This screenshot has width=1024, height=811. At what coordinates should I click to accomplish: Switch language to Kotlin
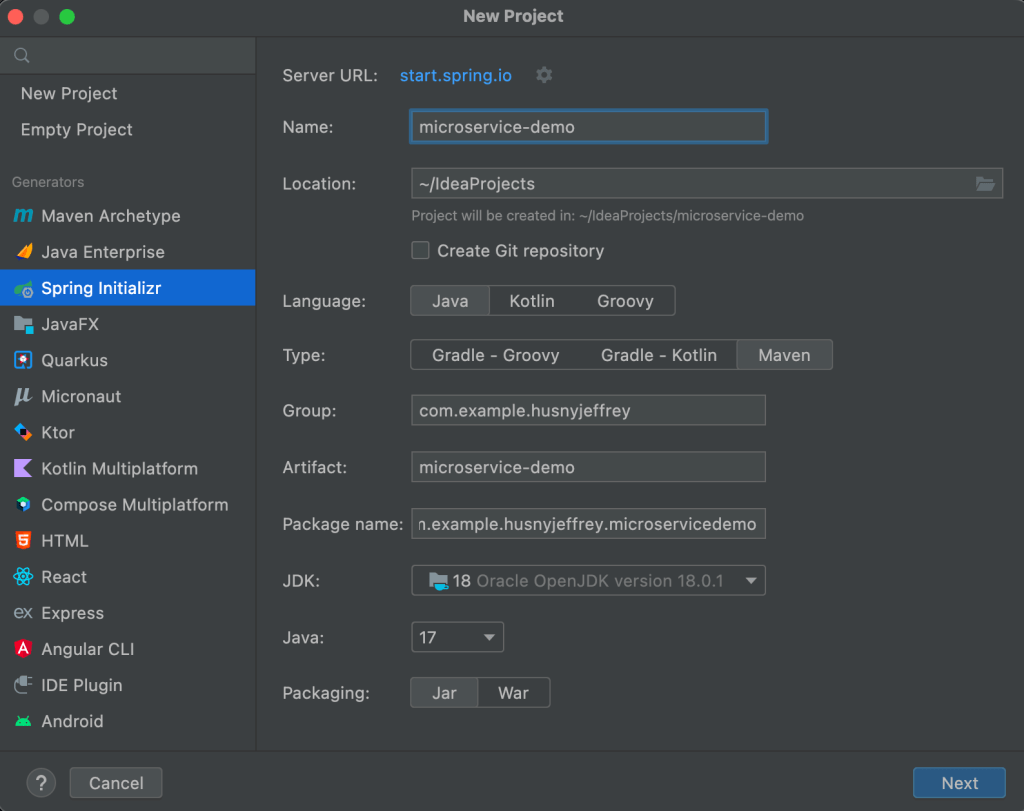(532, 301)
